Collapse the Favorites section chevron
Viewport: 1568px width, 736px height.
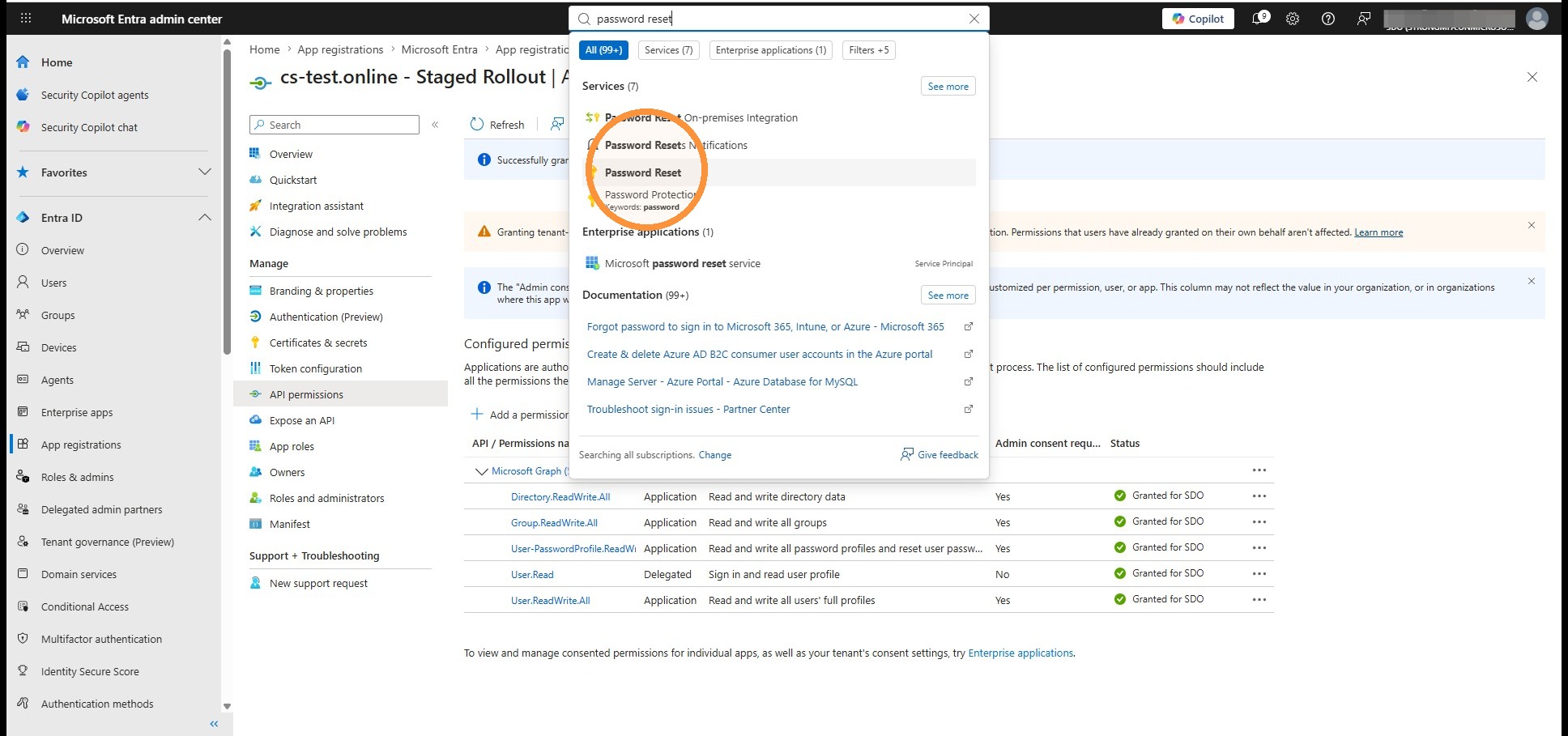coord(205,172)
